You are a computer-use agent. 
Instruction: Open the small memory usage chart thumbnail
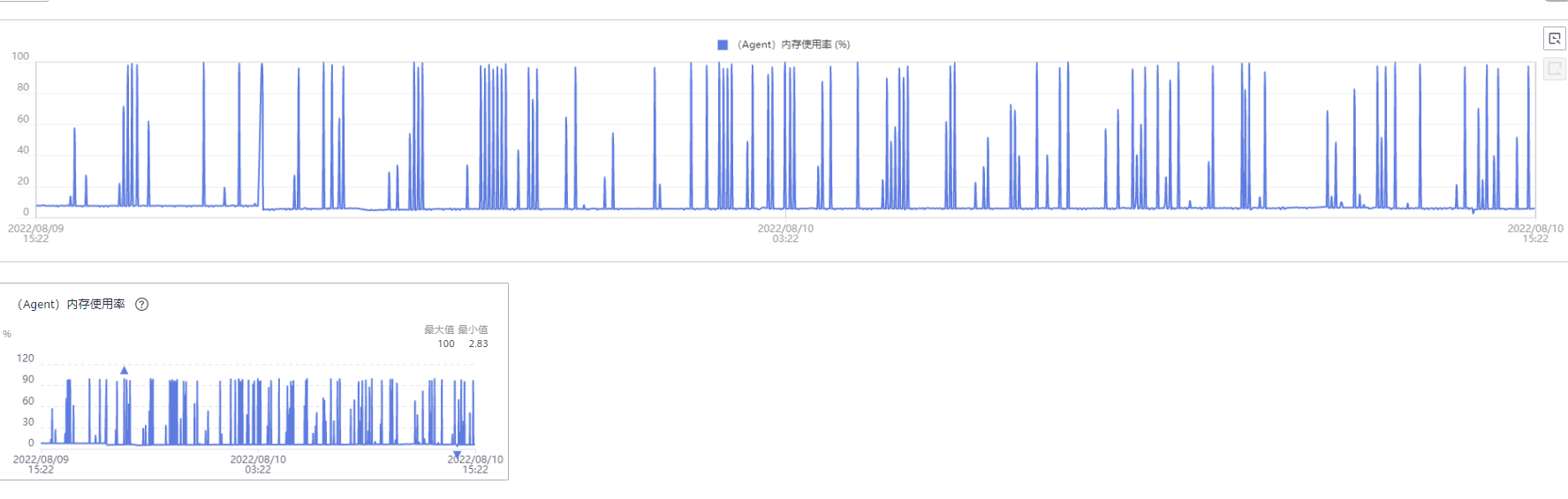click(x=254, y=382)
